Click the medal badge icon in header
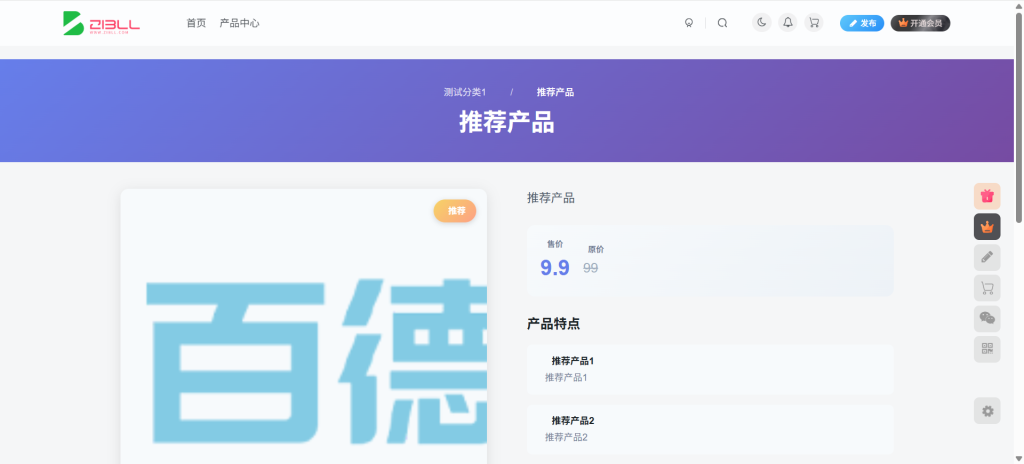Viewport: 1024px width, 464px height. 689,23
